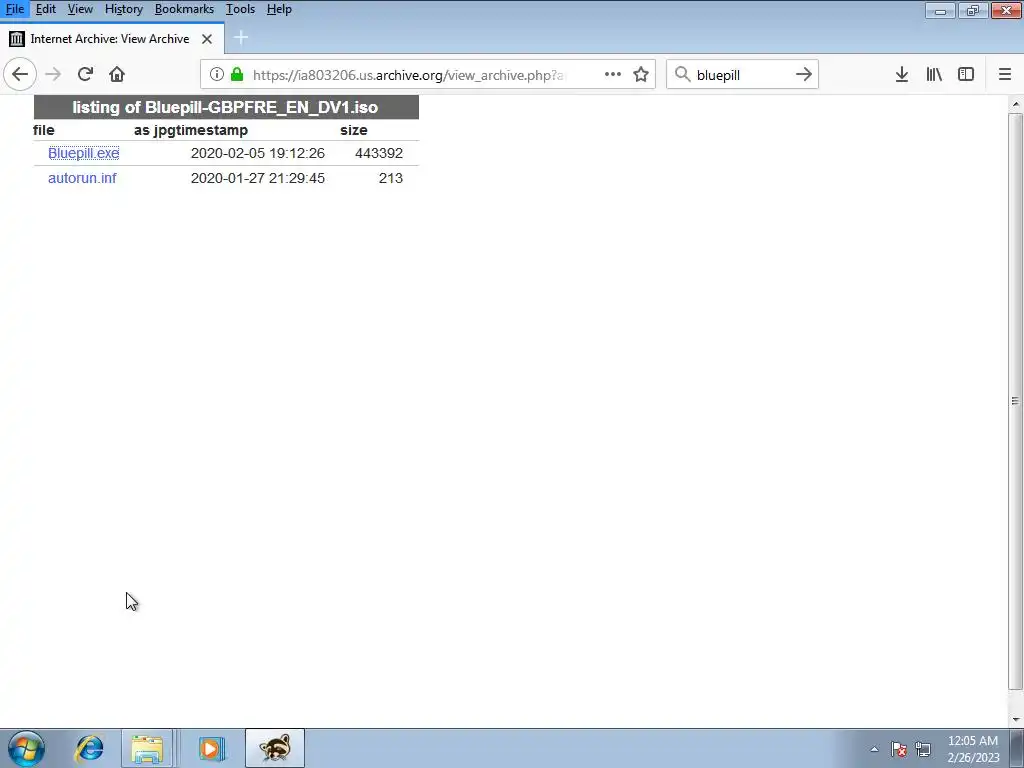Click the search box containing bluepill
Image resolution: width=1024 pixels, height=768 pixels.
[x=741, y=74]
